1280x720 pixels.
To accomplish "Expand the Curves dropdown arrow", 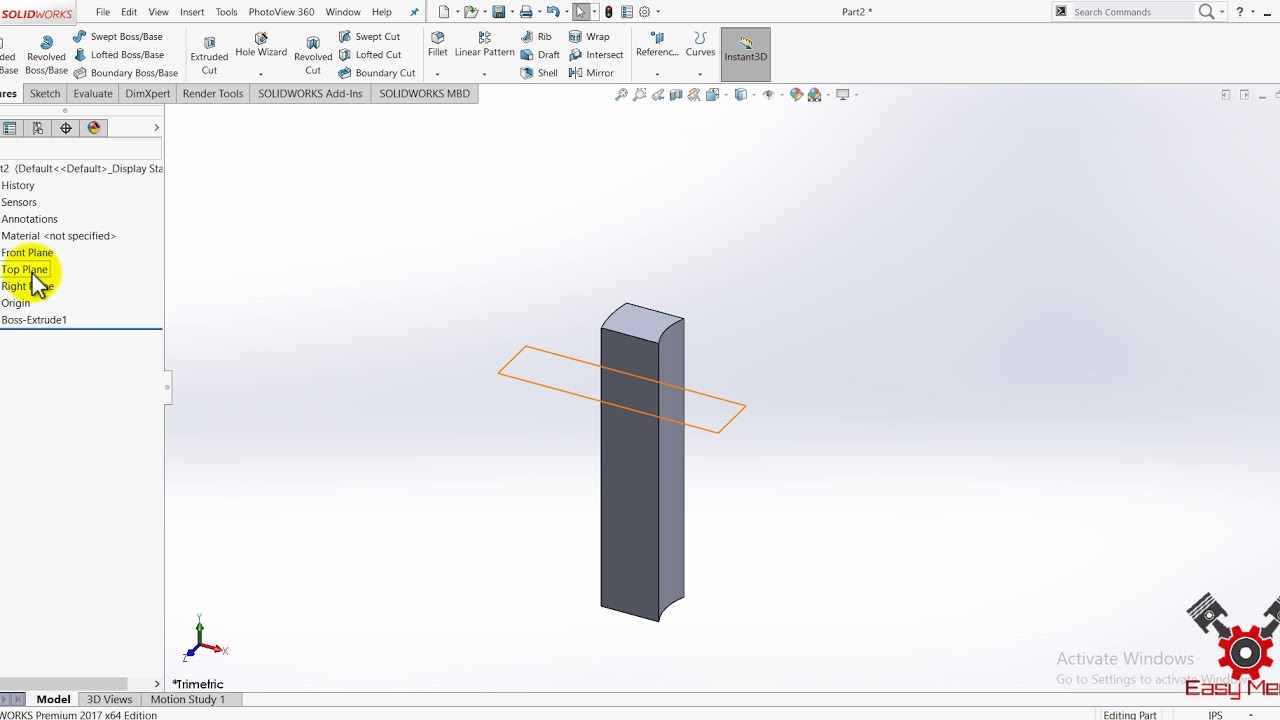I will coord(700,74).
